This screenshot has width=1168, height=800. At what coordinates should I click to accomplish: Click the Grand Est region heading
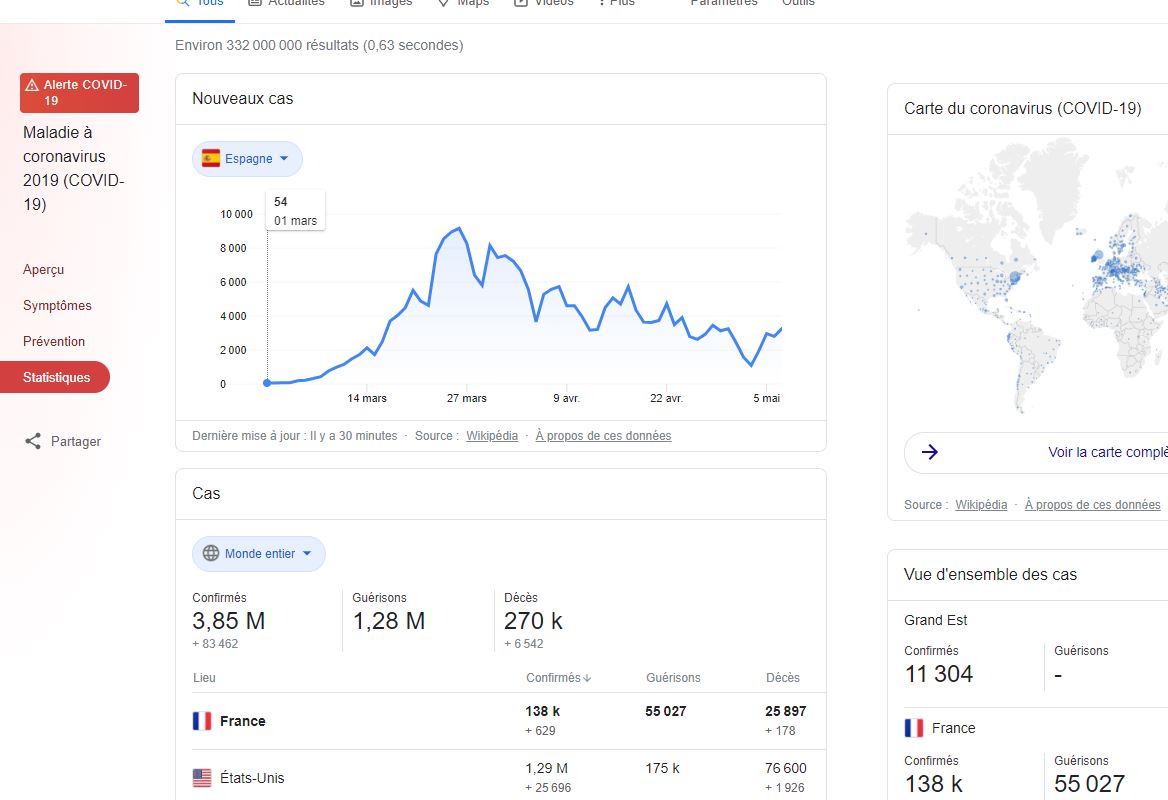[936, 620]
